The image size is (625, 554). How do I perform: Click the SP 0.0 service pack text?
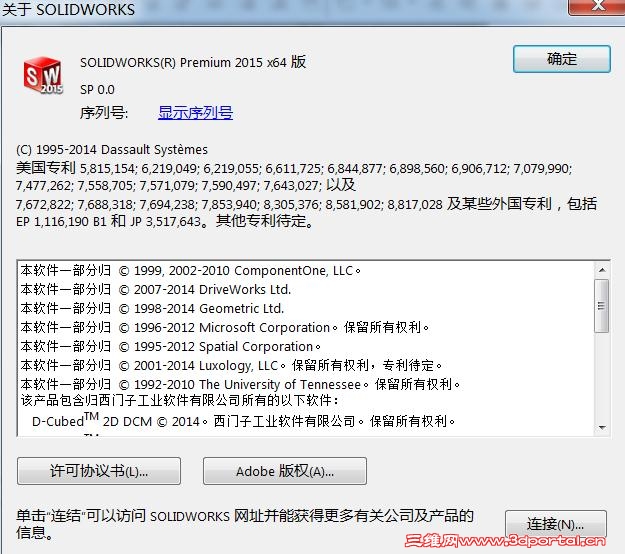97,90
